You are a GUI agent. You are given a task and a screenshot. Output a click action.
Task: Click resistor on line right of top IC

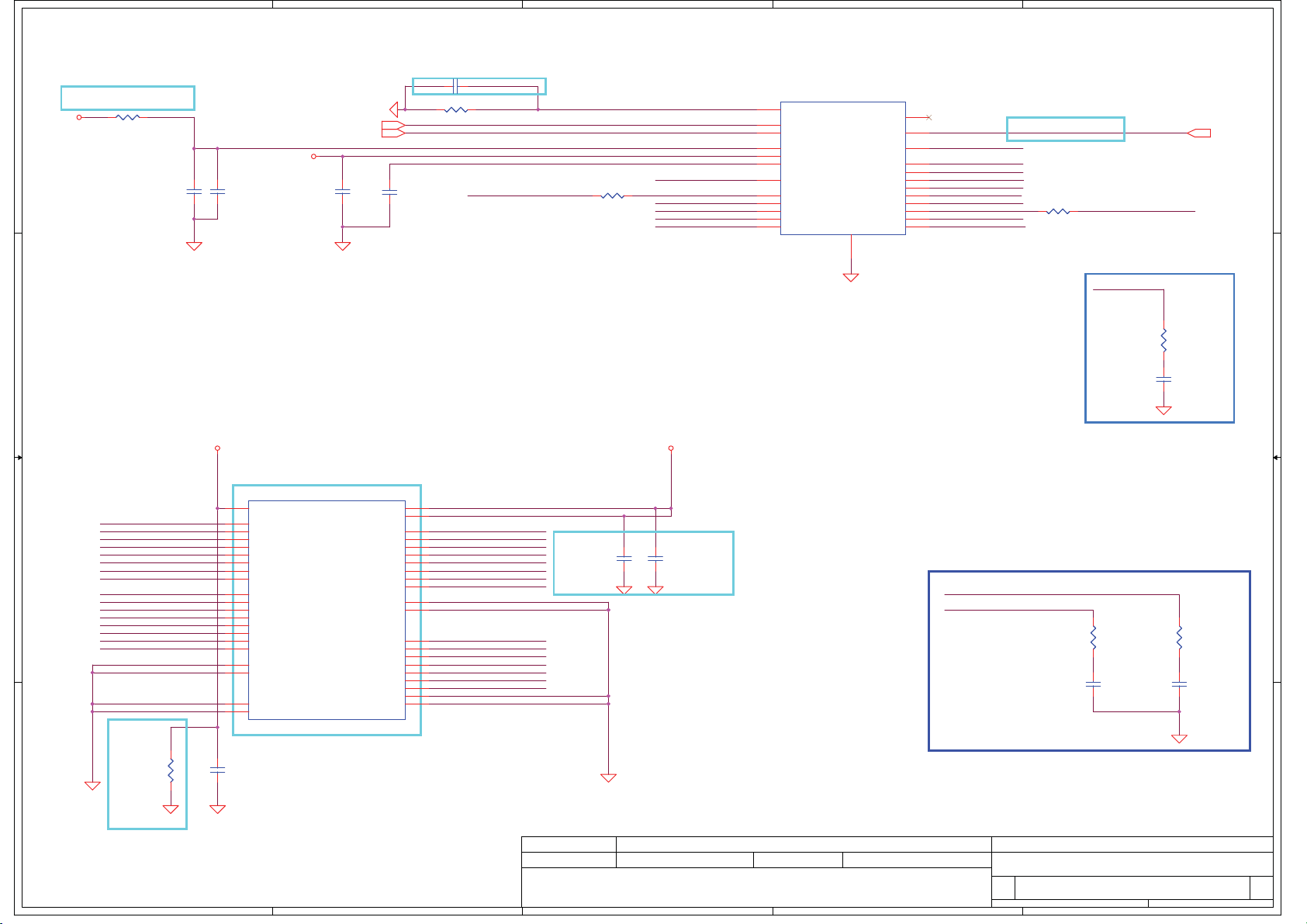click(x=1058, y=211)
